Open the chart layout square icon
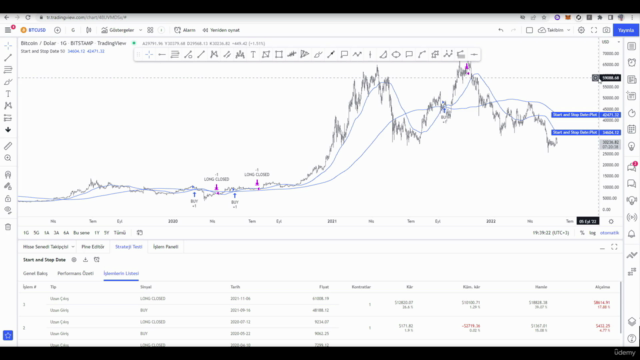This screenshot has width=640, height=360. tap(529, 30)
